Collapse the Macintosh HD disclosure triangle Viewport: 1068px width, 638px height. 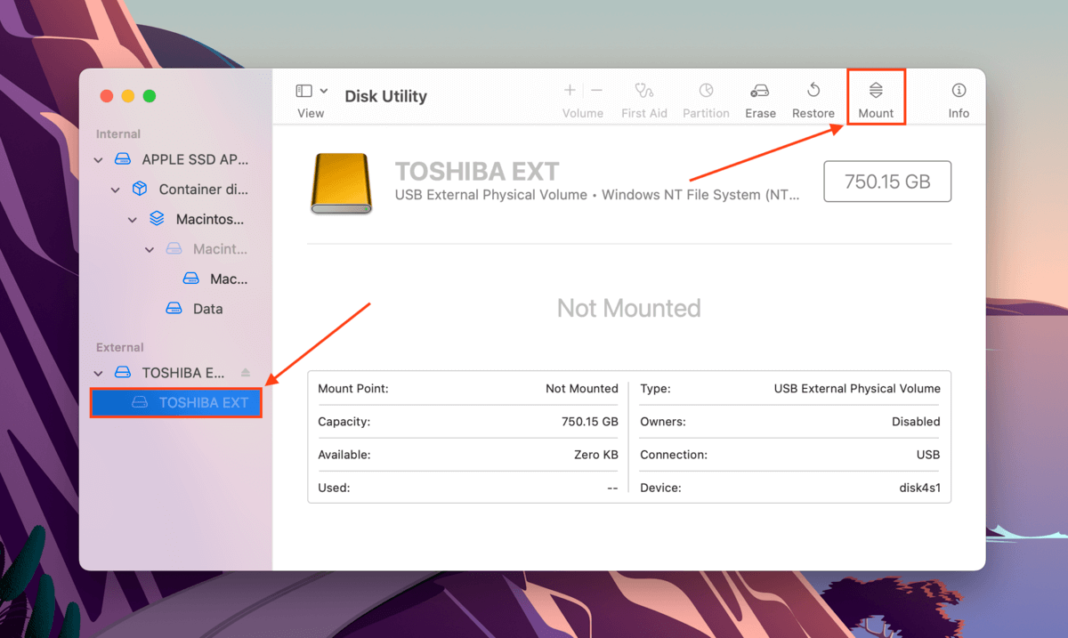[132, 219]
